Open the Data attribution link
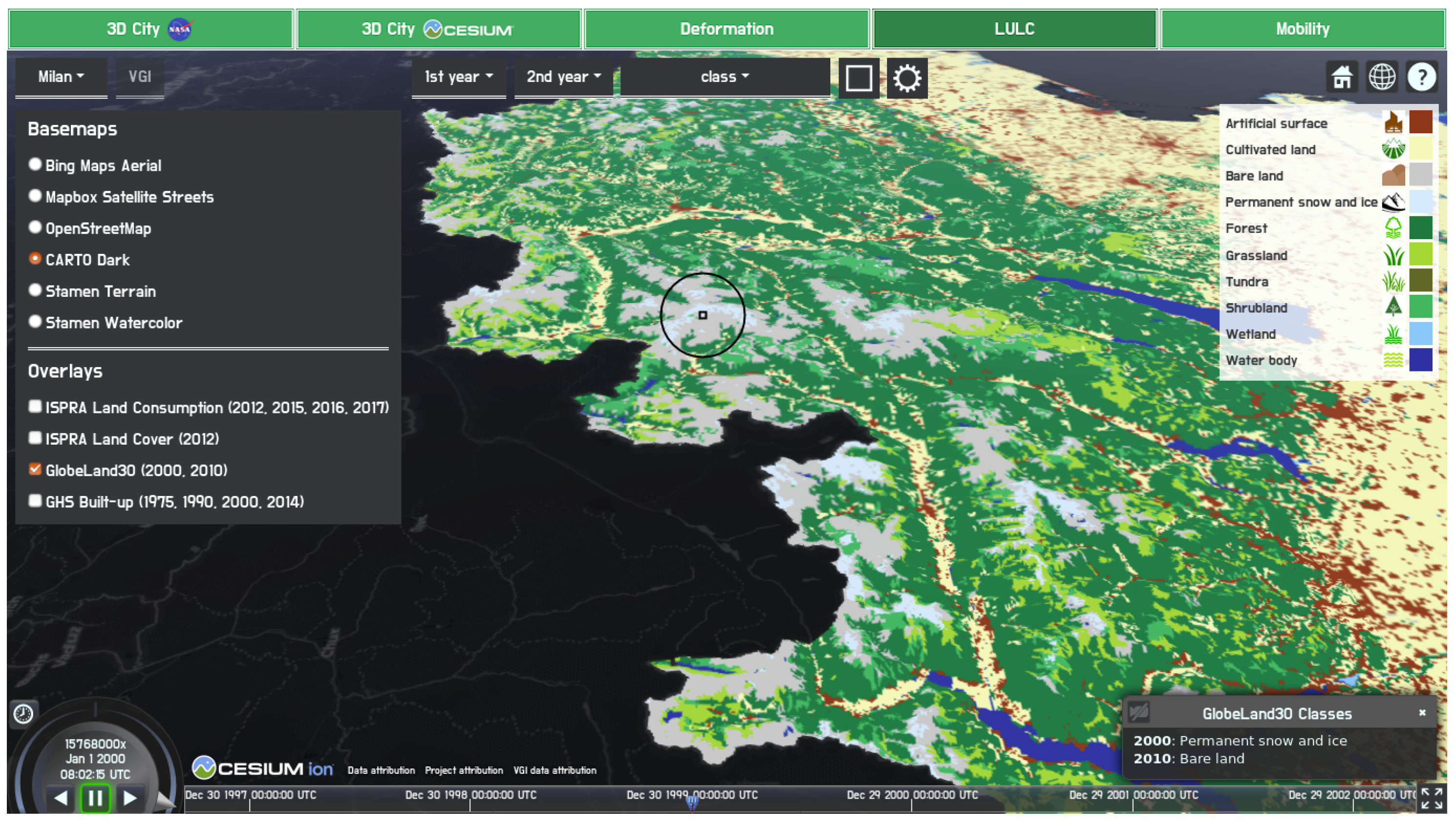 (x=380, y=770)
